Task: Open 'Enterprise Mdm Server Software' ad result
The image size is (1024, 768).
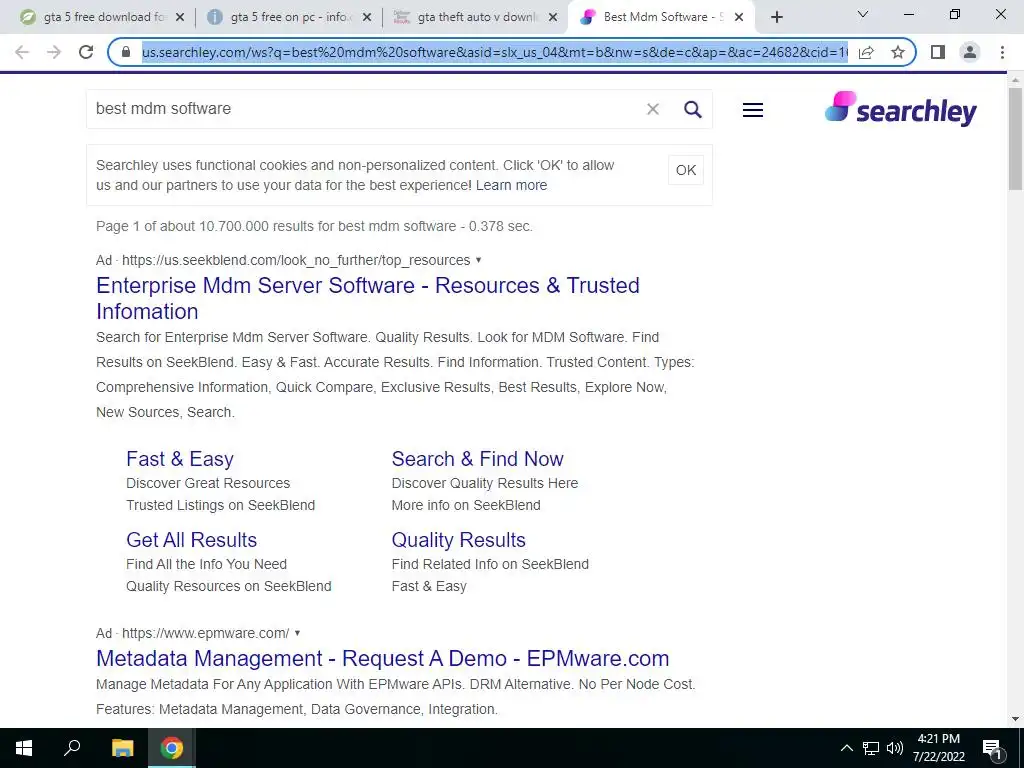Action: point(368,298)
